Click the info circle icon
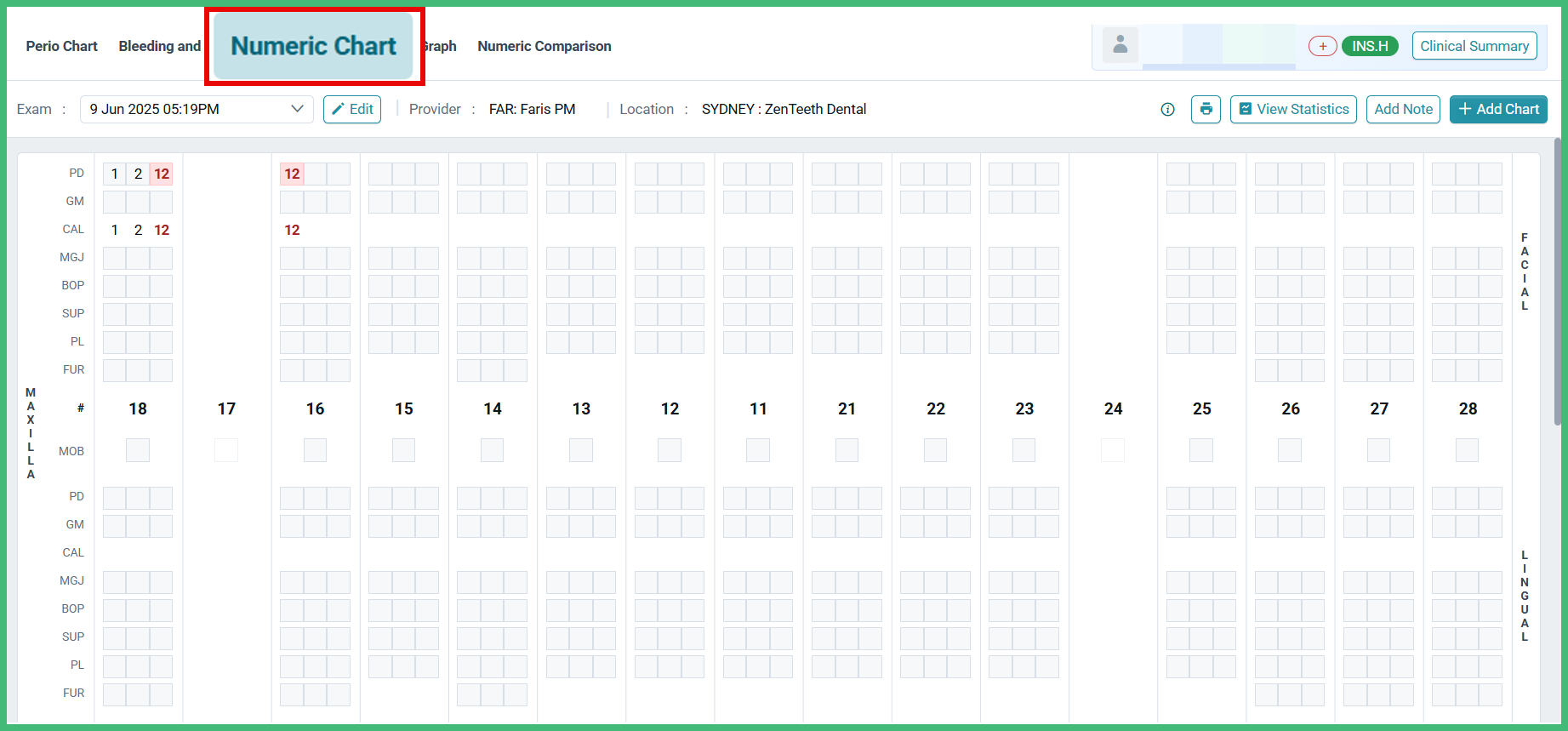Viewport: 1568px width, 731px height. point(1167,109)
